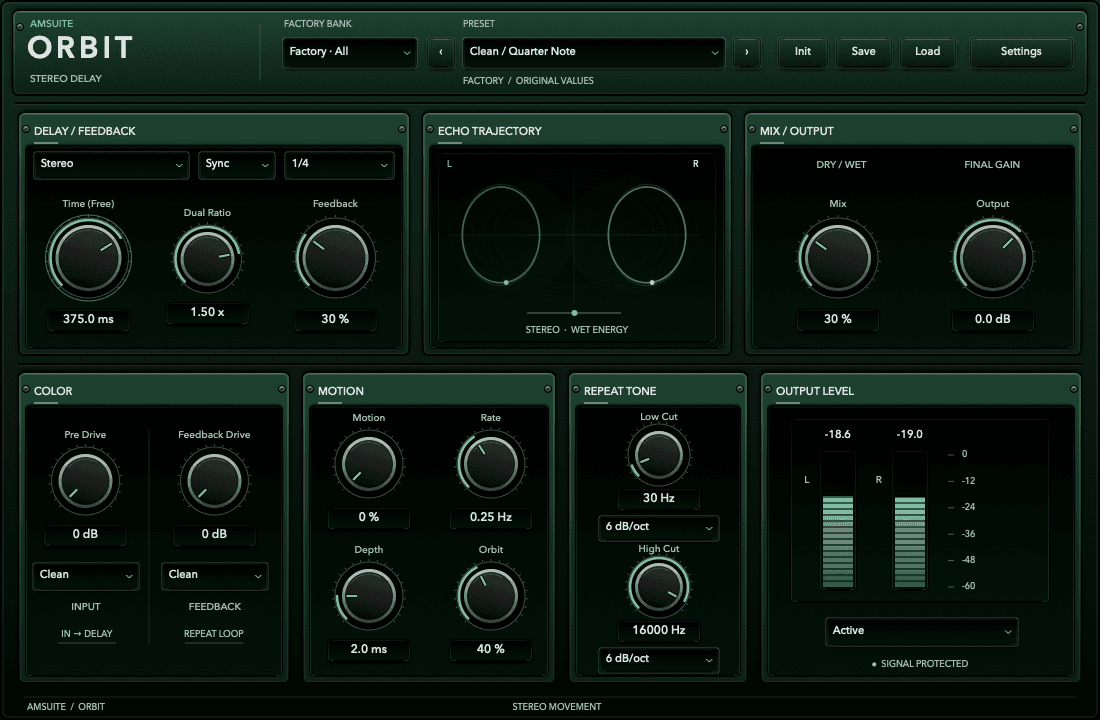The height and width of the screenshot is (720, 1100).
Task: Click the 1.50 x dual ratio value
Action: point(207,312)
